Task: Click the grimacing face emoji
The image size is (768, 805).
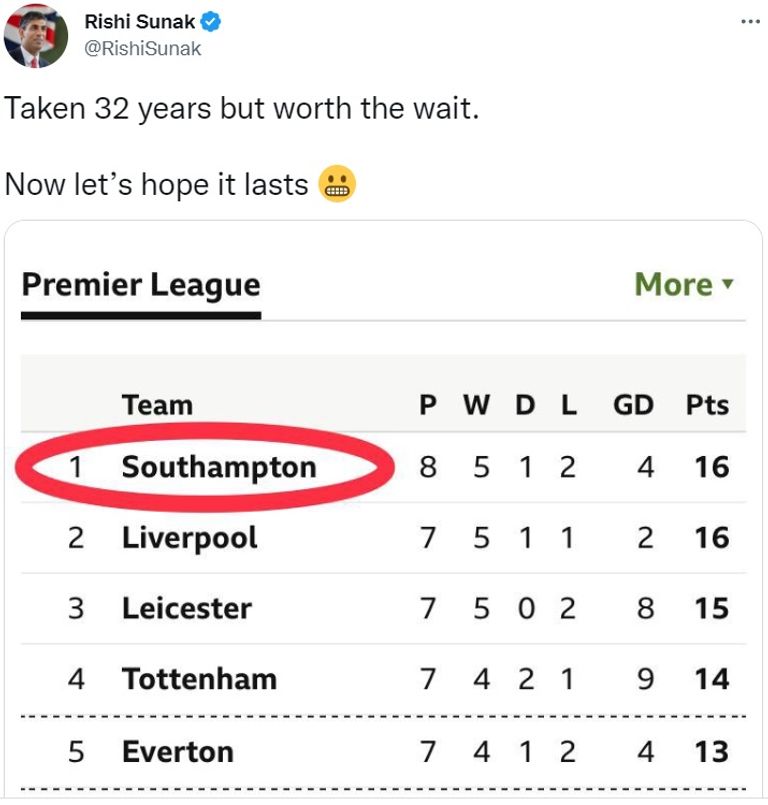Action: pos(337,184)
